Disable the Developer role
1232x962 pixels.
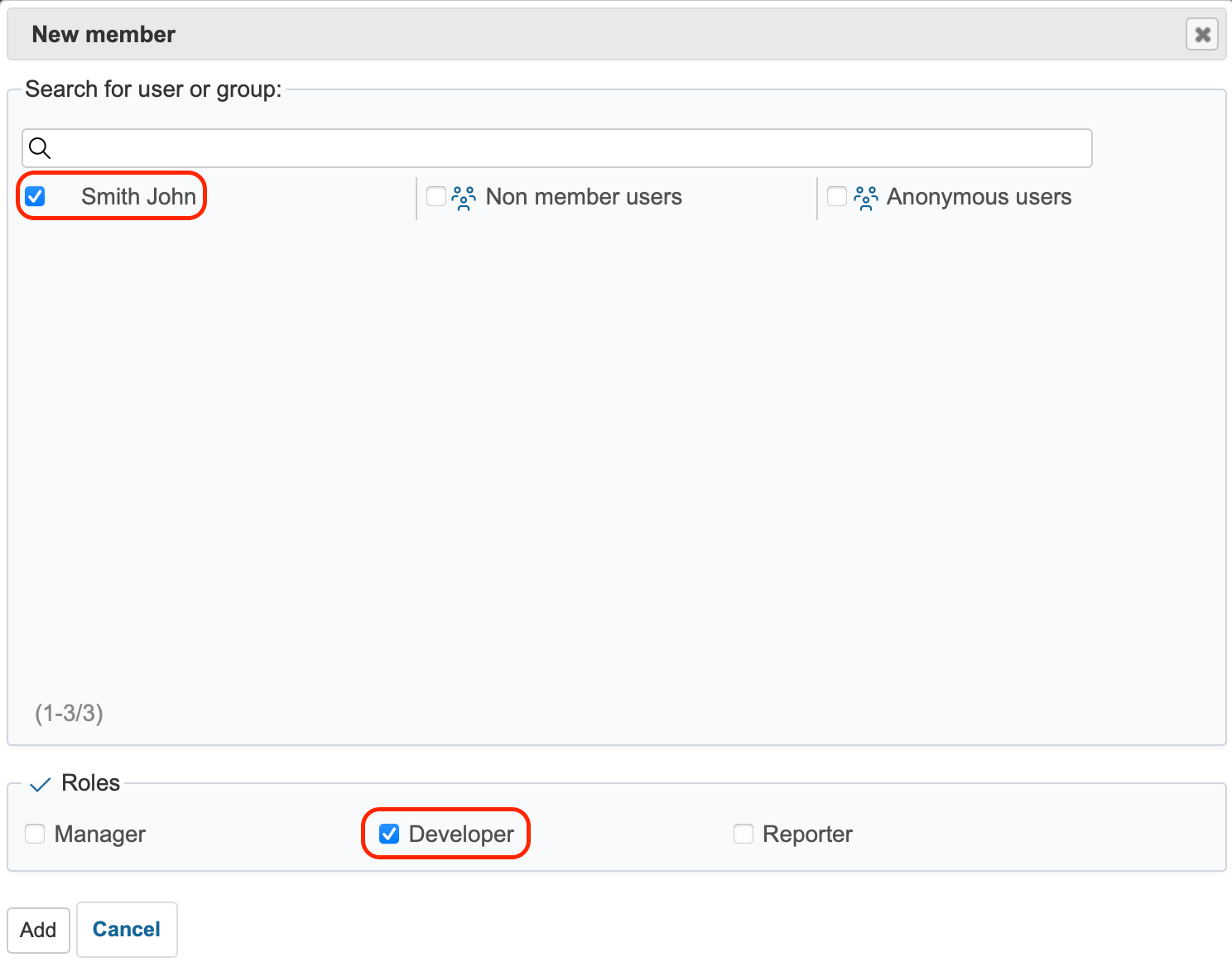click(388, 834)
